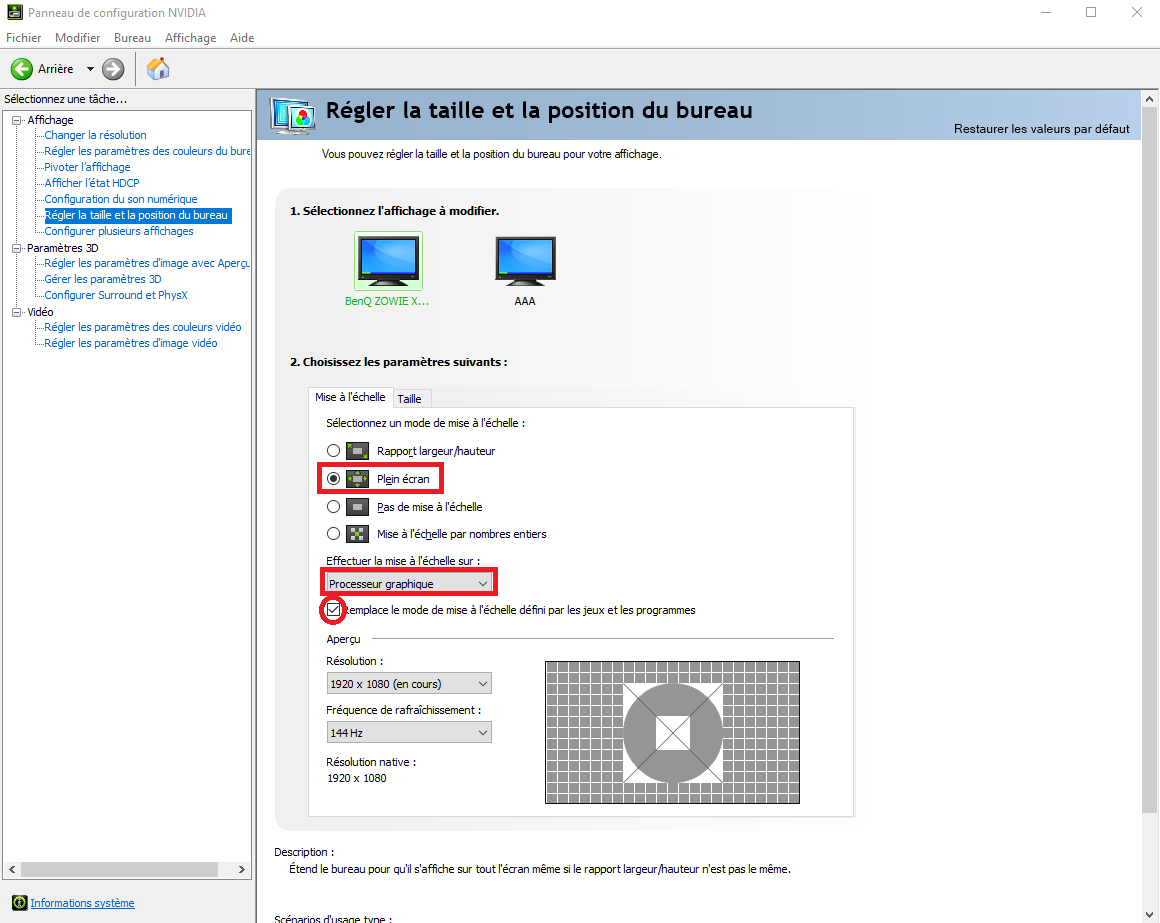Click task pane scroll right arrow
1160x923 pixels.
(242, 869)
